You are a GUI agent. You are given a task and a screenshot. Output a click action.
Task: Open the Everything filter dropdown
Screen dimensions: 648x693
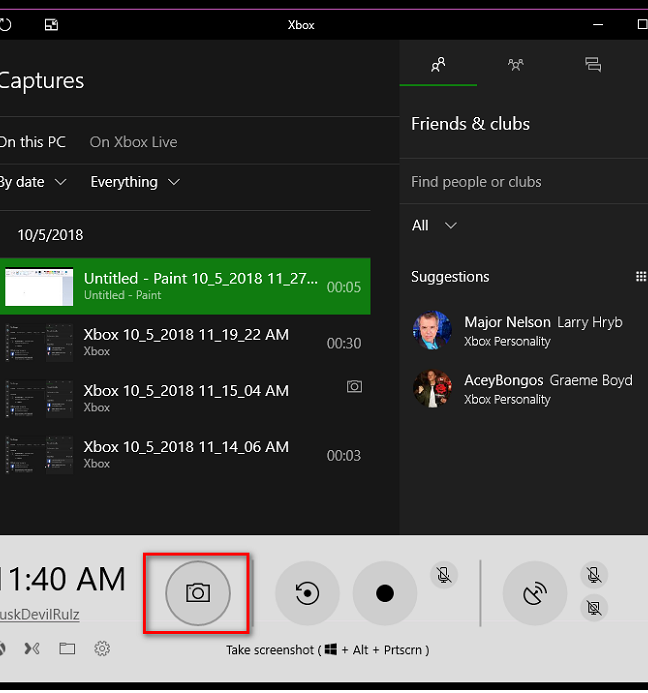135,182
